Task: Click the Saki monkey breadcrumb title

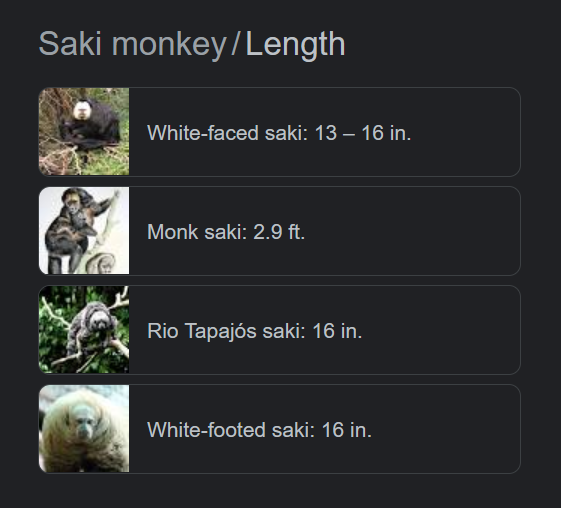Action: (x=132, y=44)
